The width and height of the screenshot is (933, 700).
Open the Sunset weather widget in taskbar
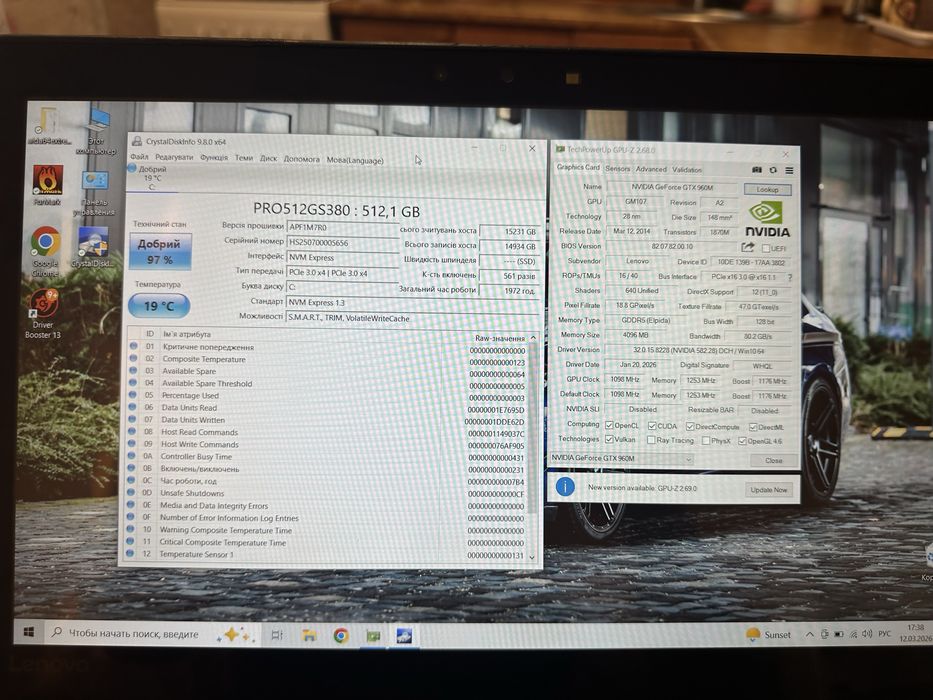coord(768,635)
